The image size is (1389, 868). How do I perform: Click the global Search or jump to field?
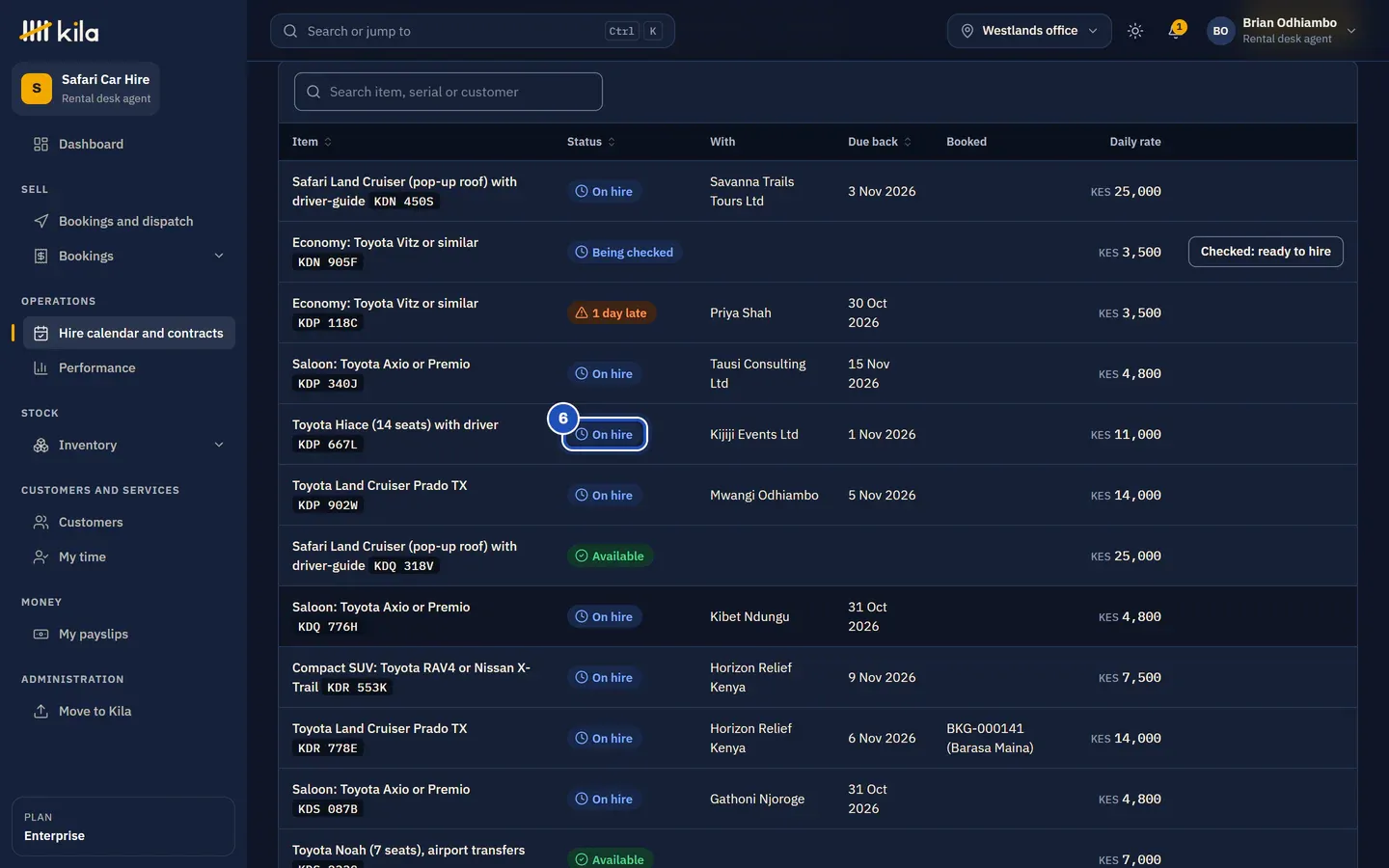pos(472,31)
